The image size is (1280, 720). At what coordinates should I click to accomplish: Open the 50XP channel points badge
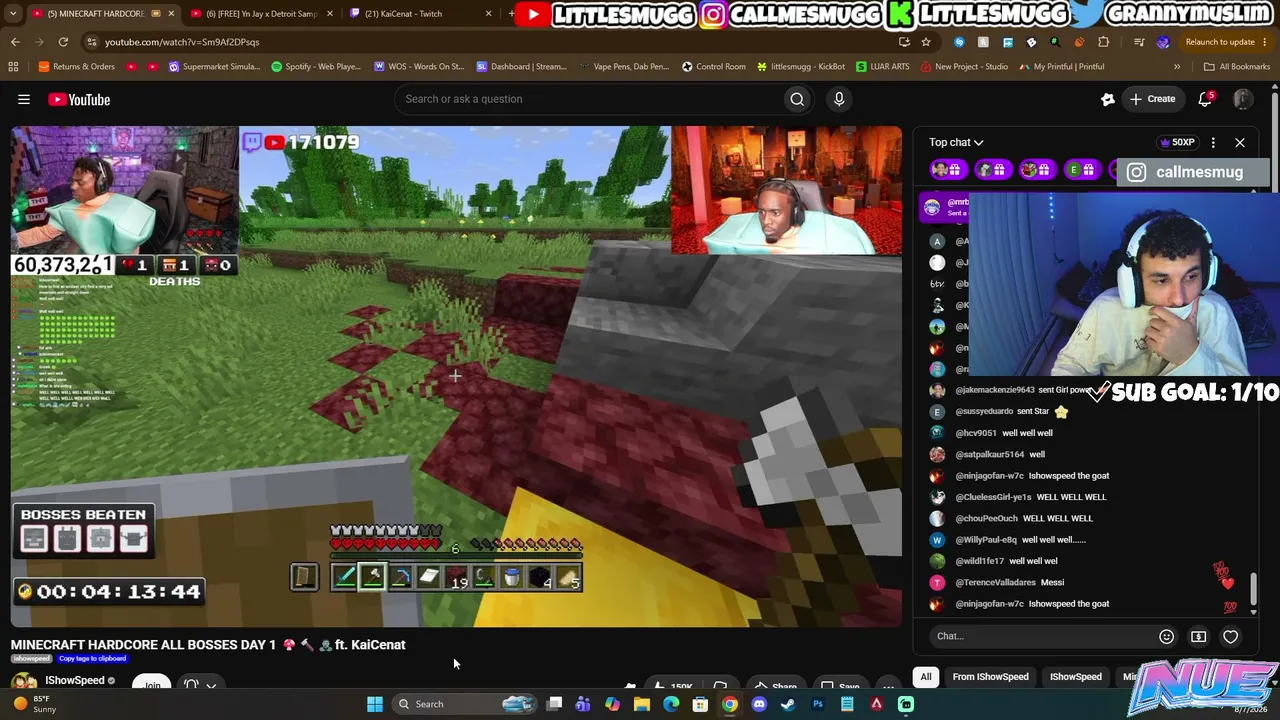(1177, 143)
